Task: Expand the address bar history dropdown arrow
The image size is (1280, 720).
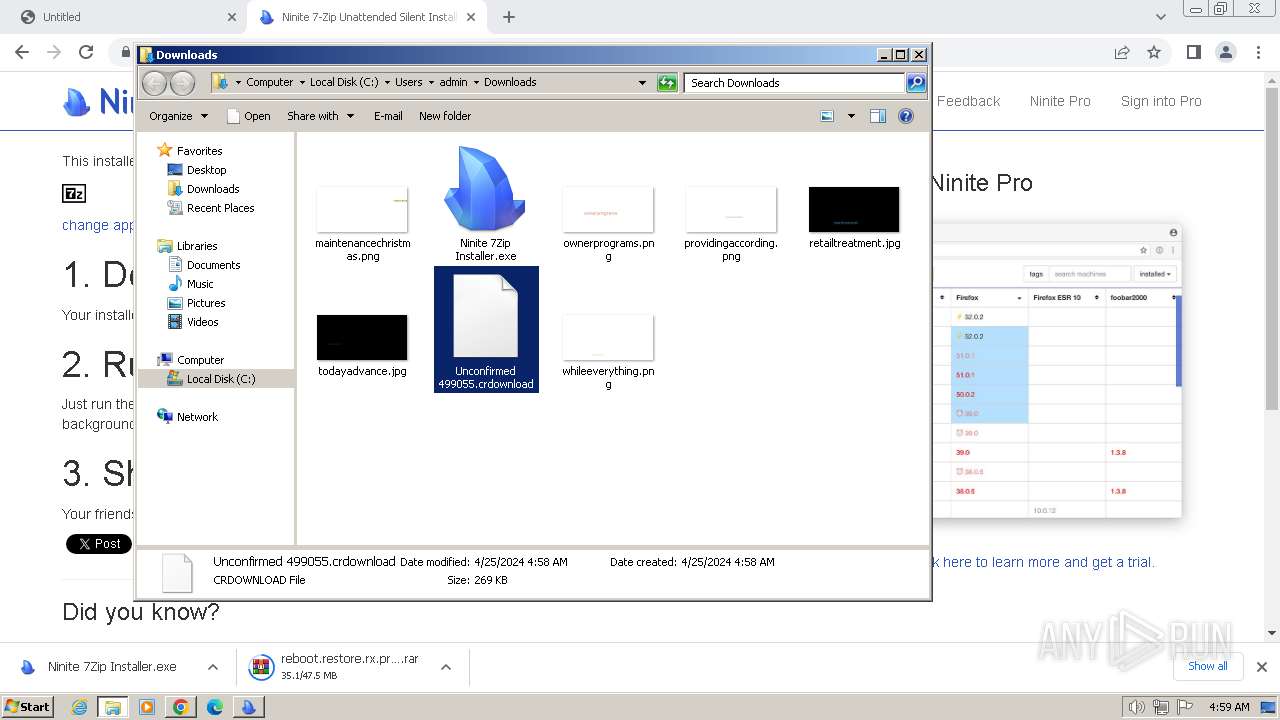Action: coord(642,83)
